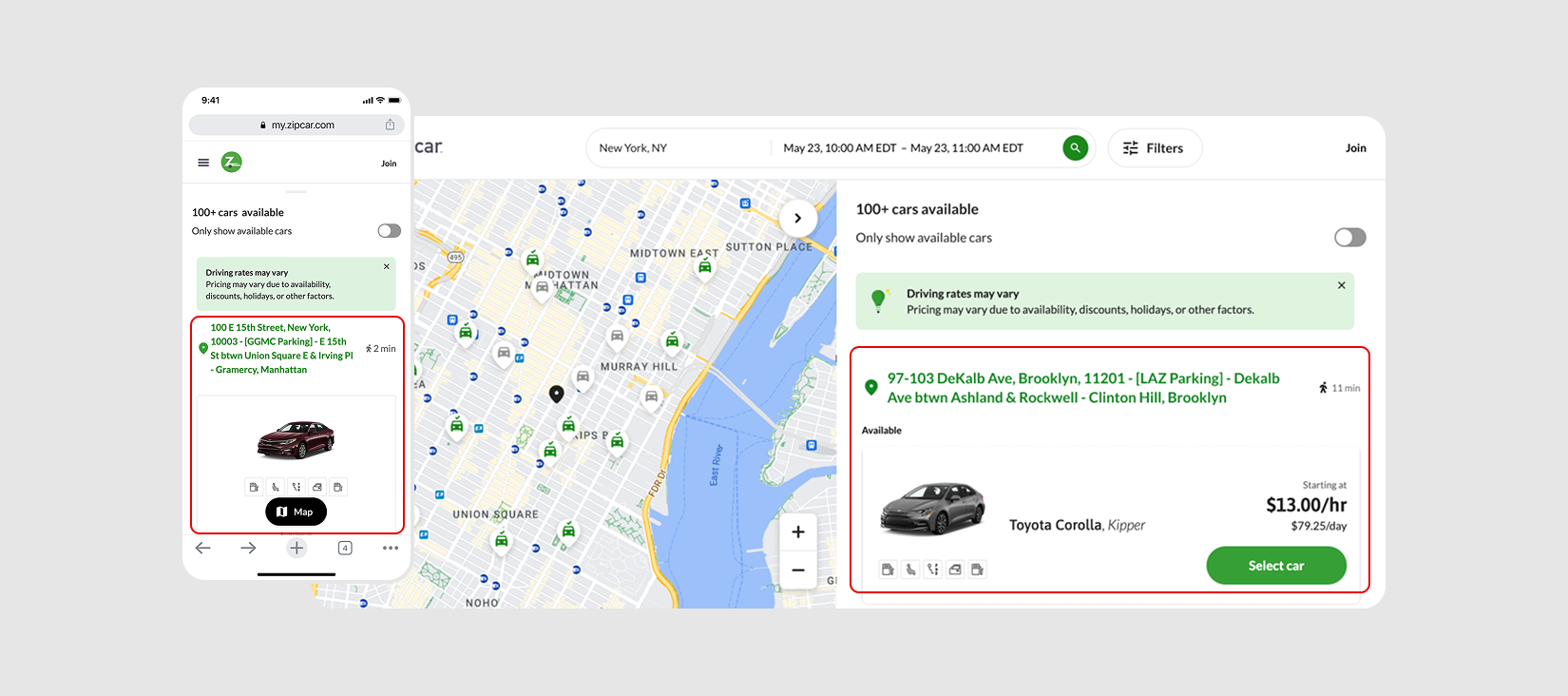Tap Join in the mobile header
1568x696 pixels.
point(389,164)
